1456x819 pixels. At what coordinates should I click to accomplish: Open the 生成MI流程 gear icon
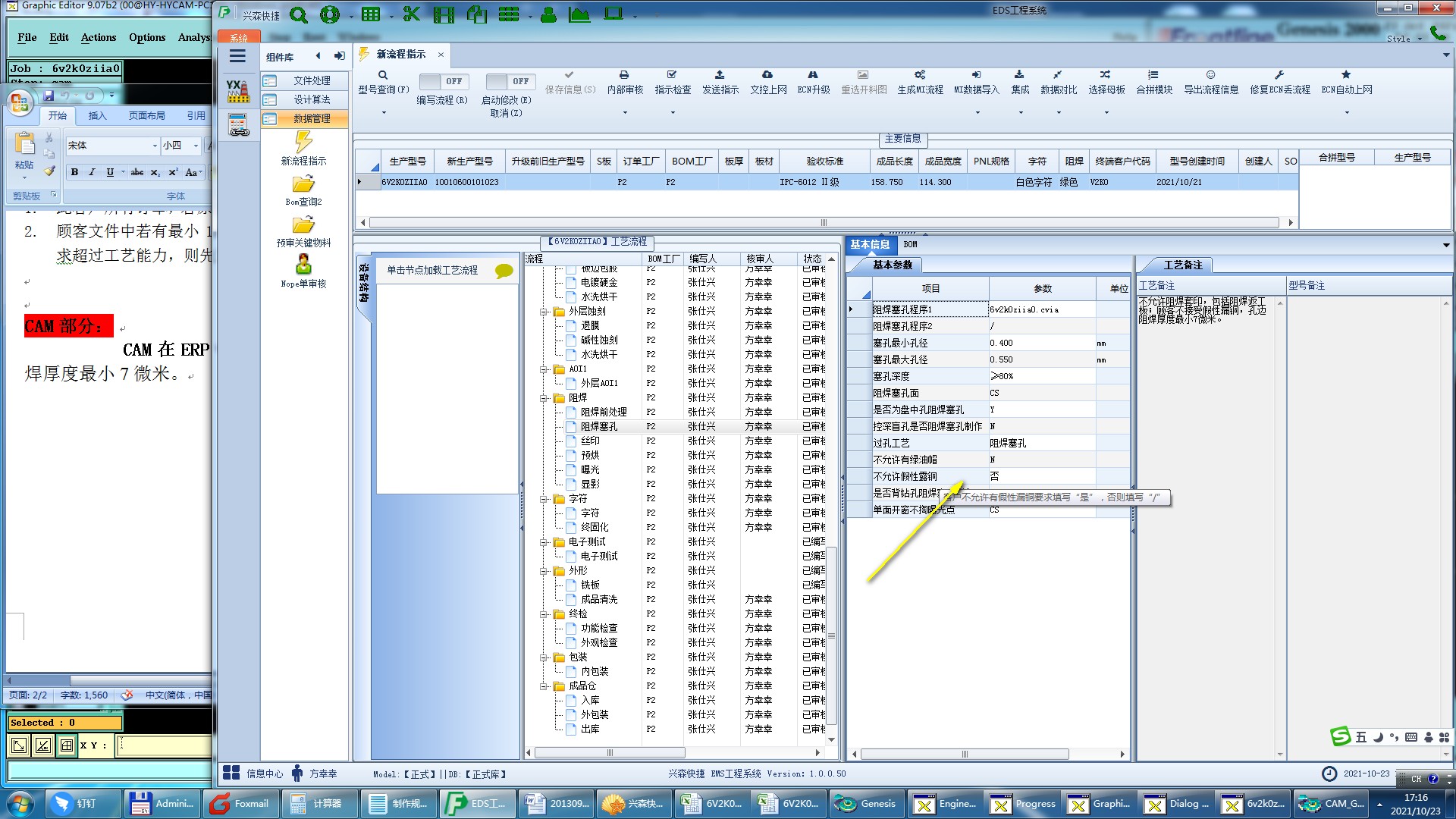pyautogui.click(x=919, y=75)
